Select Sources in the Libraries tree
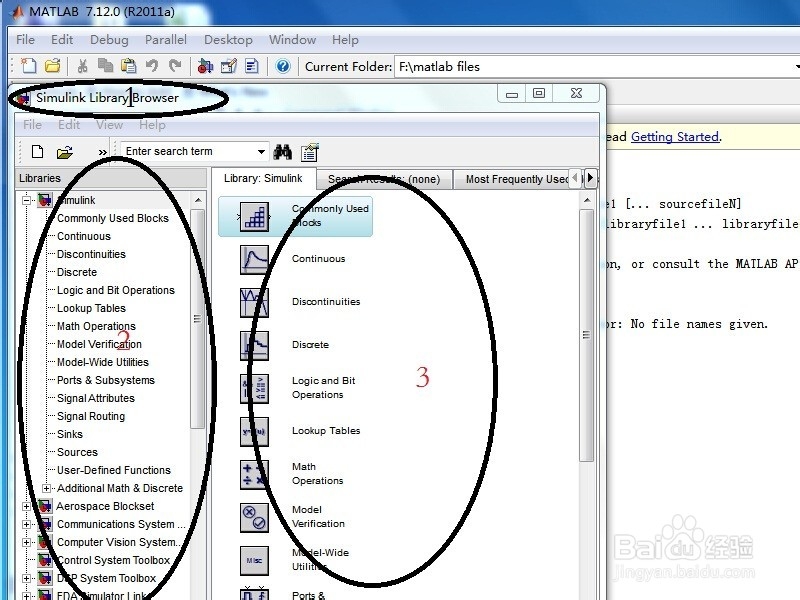800x600 pixels. pos(77,452)
